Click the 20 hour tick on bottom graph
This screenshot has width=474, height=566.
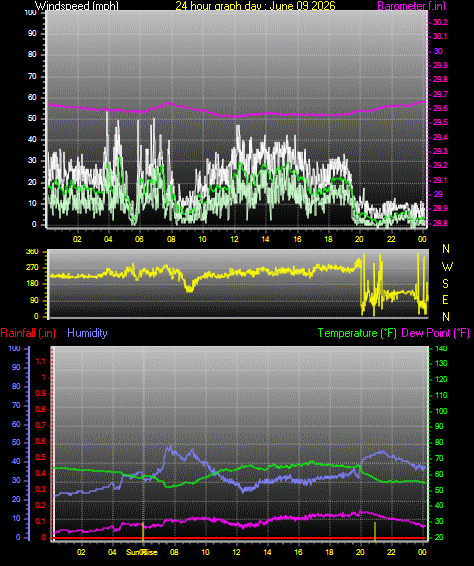point(360,552)
